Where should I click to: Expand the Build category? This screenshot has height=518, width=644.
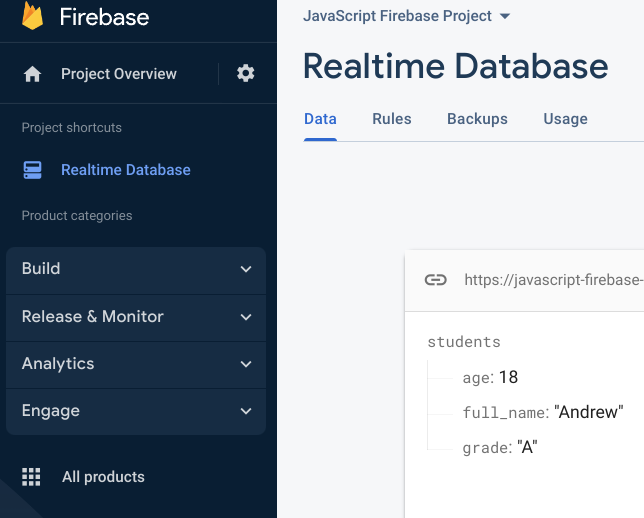point(136,269)
